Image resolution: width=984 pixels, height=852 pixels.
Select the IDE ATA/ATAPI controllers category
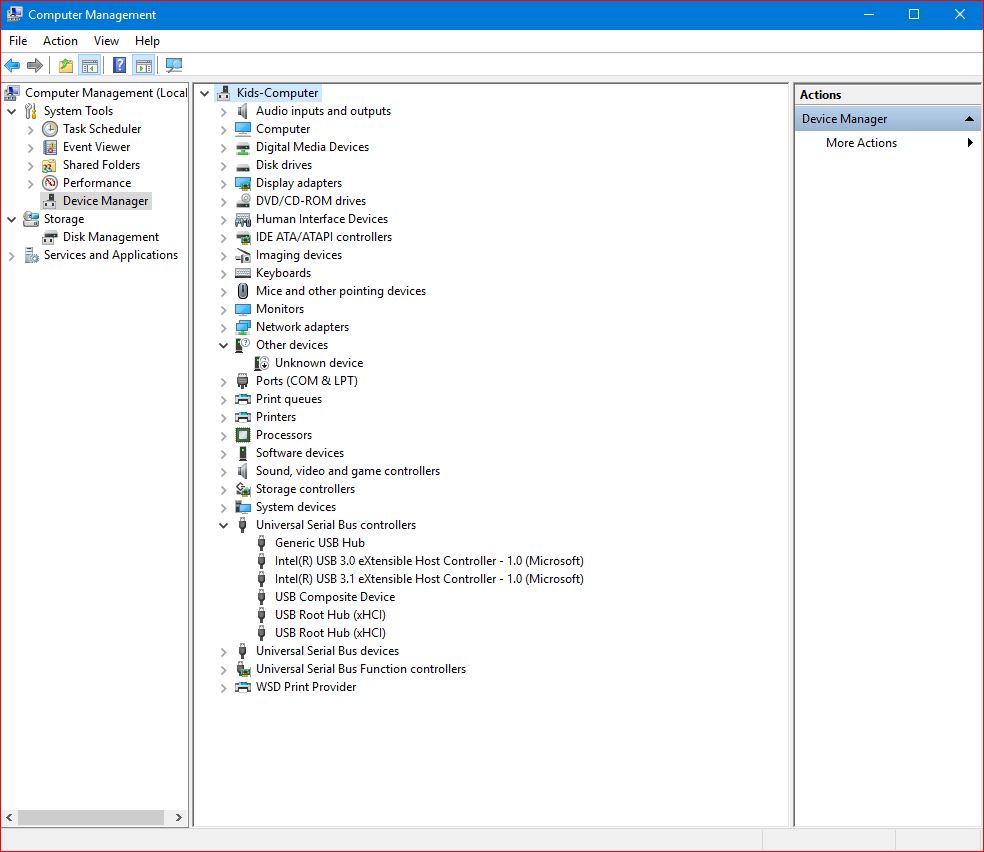[x=323, y=237]
